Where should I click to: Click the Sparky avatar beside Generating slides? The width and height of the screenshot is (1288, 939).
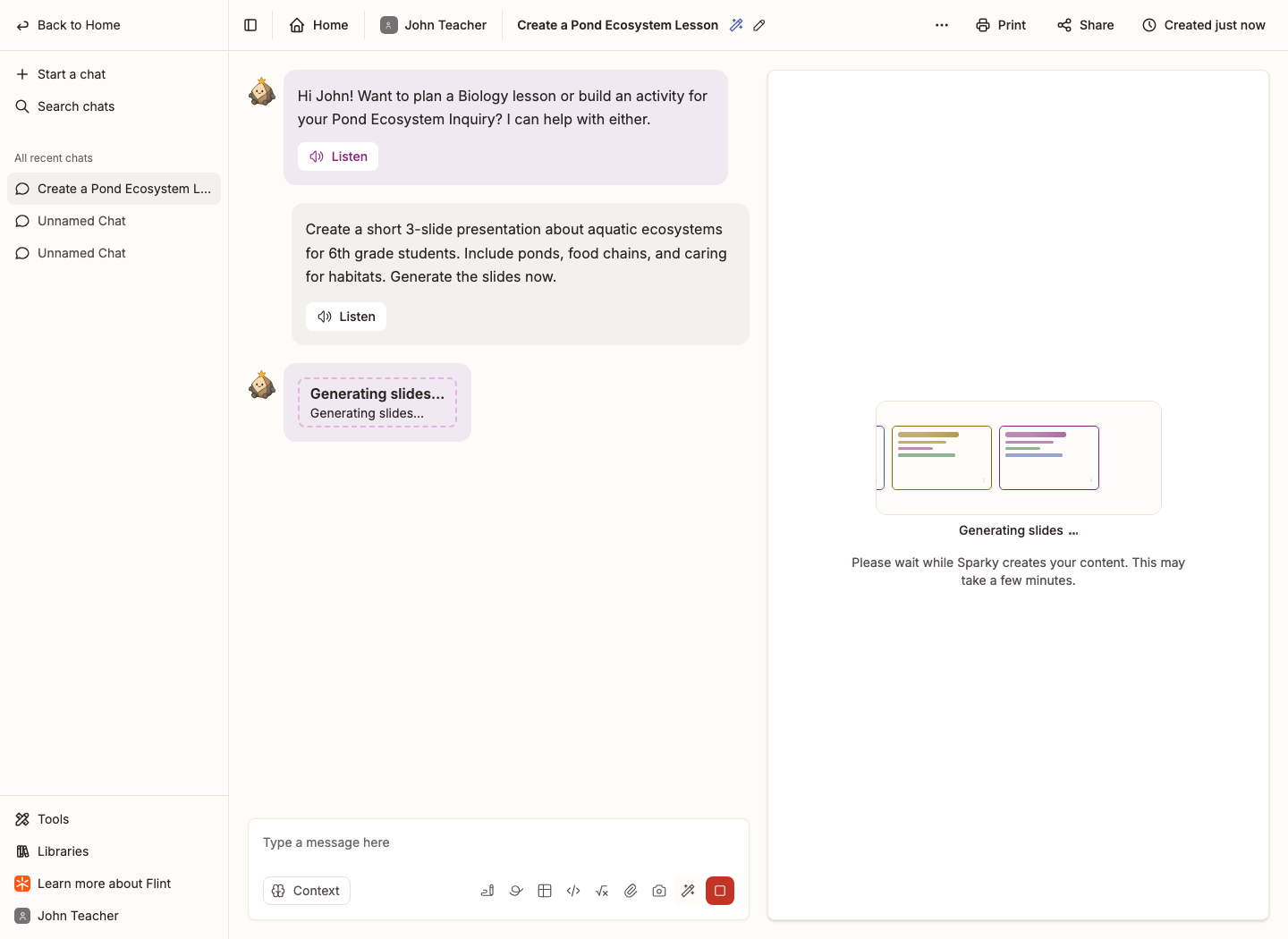tap(262, 385)
